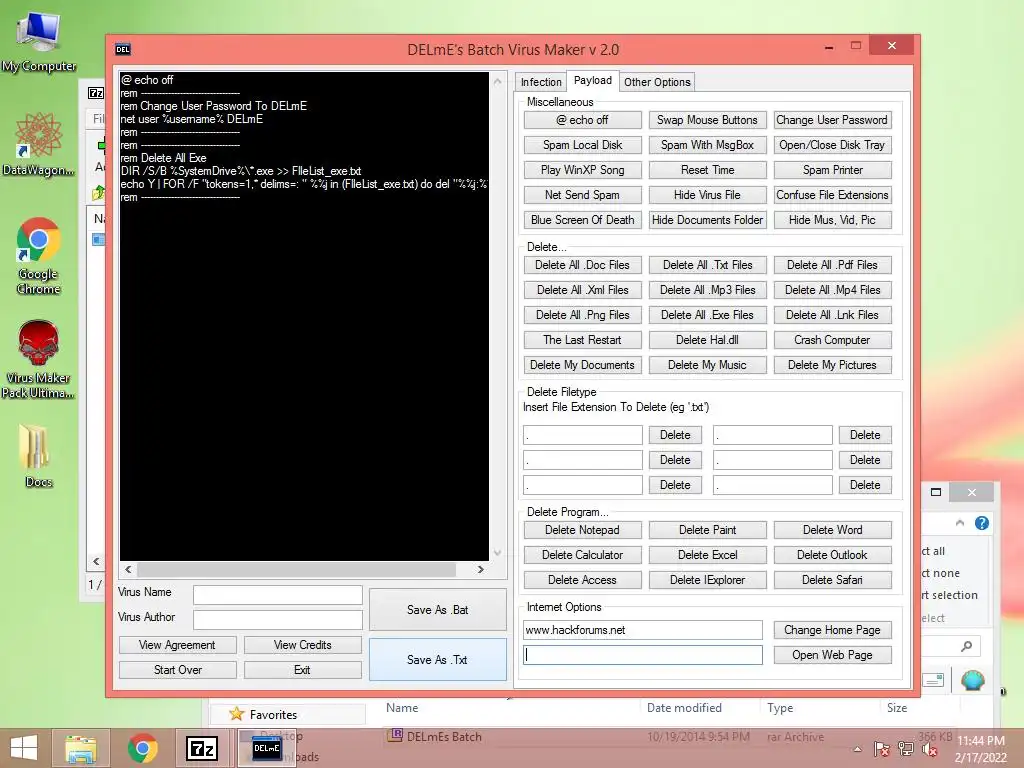This screenshot has width=1024, height=768.
Task: Select the DELmEs Batch file in Explorer
Action: click(444, 737)
